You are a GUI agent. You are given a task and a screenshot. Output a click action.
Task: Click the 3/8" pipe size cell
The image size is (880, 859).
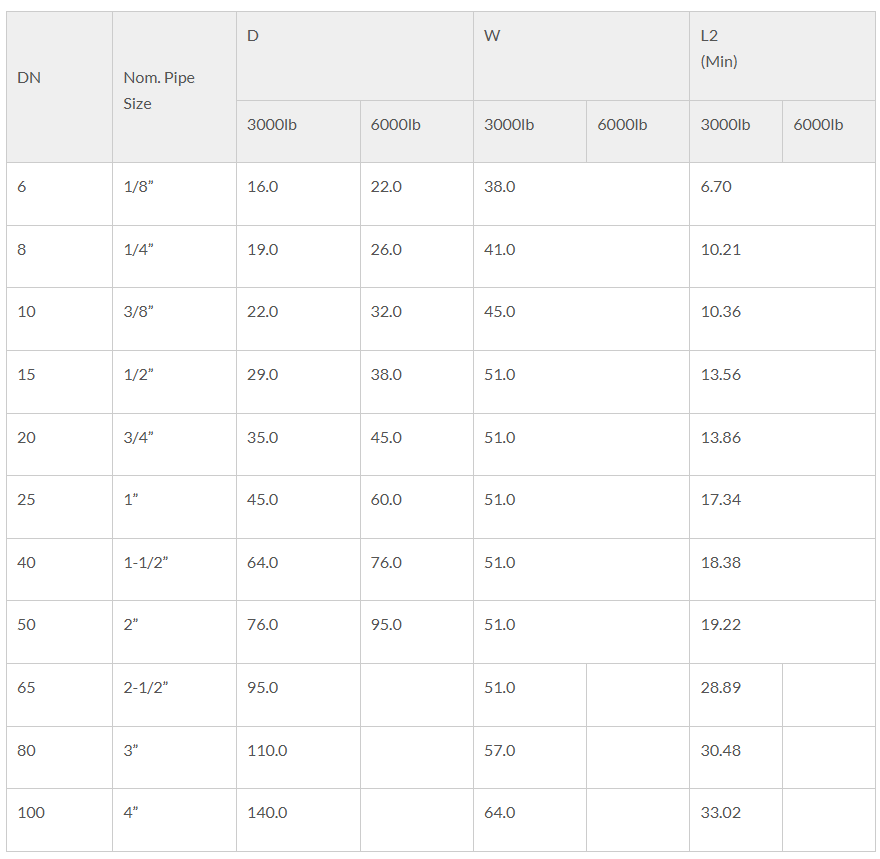tap(139, 312)
